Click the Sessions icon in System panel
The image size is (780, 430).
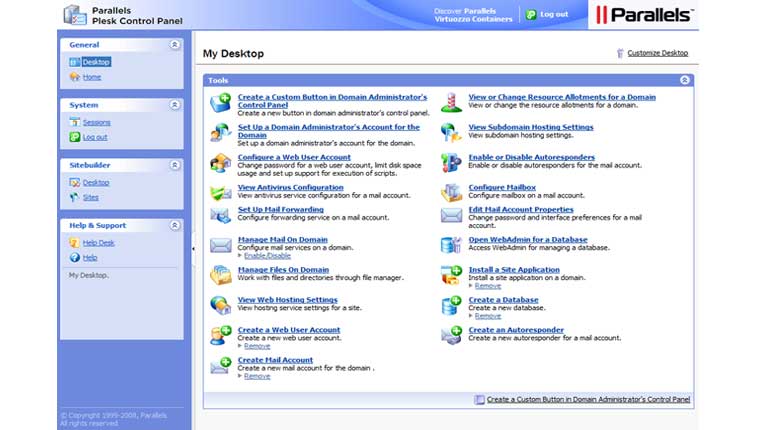pos(75,122)
